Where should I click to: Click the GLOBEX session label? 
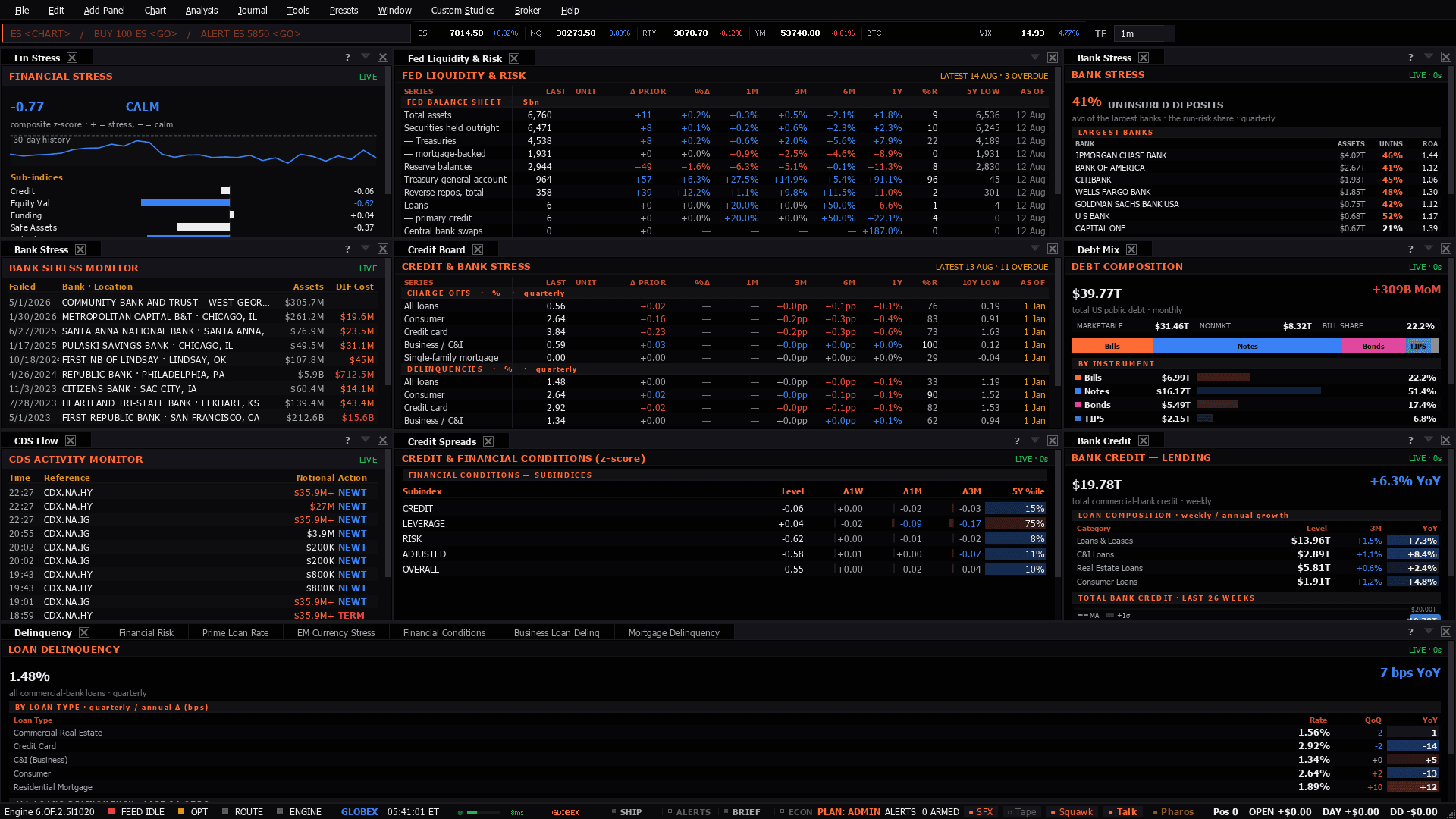[x=359, y=811]
